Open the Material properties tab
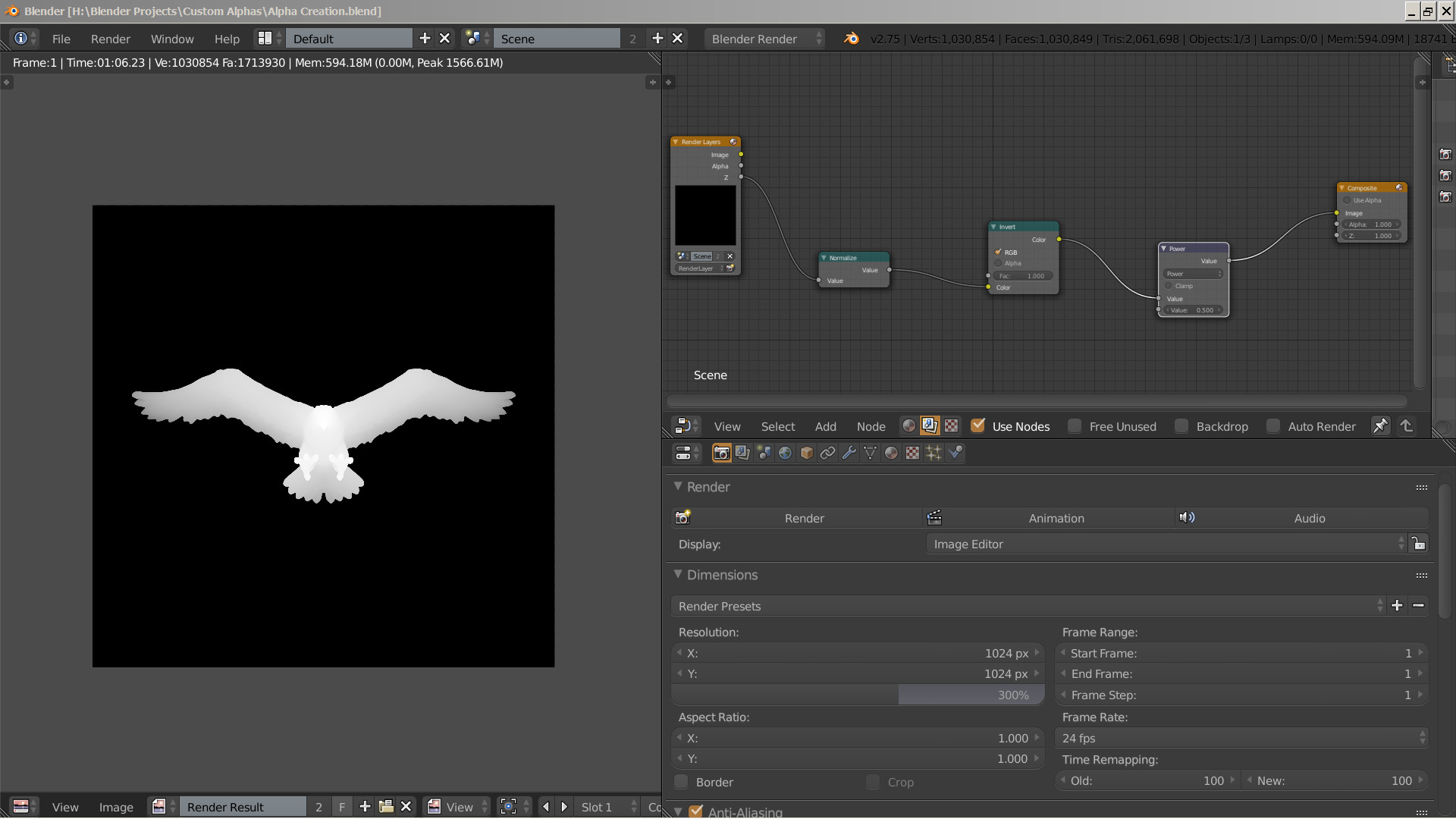The height and width of the screenshot is (819, 1456). pyautogui.click(x=892, y=453)
